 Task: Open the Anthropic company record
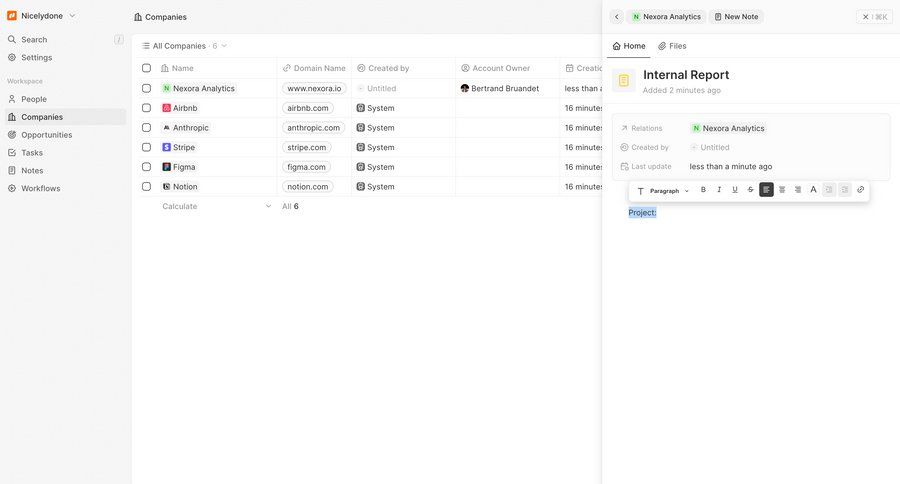(186, 127)
